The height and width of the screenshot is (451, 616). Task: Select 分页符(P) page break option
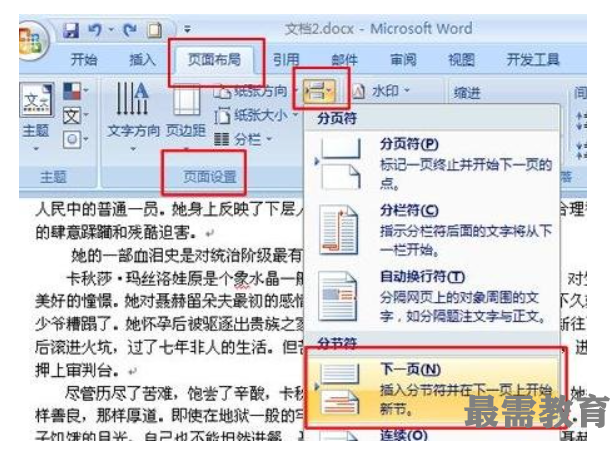pos(431,163)
